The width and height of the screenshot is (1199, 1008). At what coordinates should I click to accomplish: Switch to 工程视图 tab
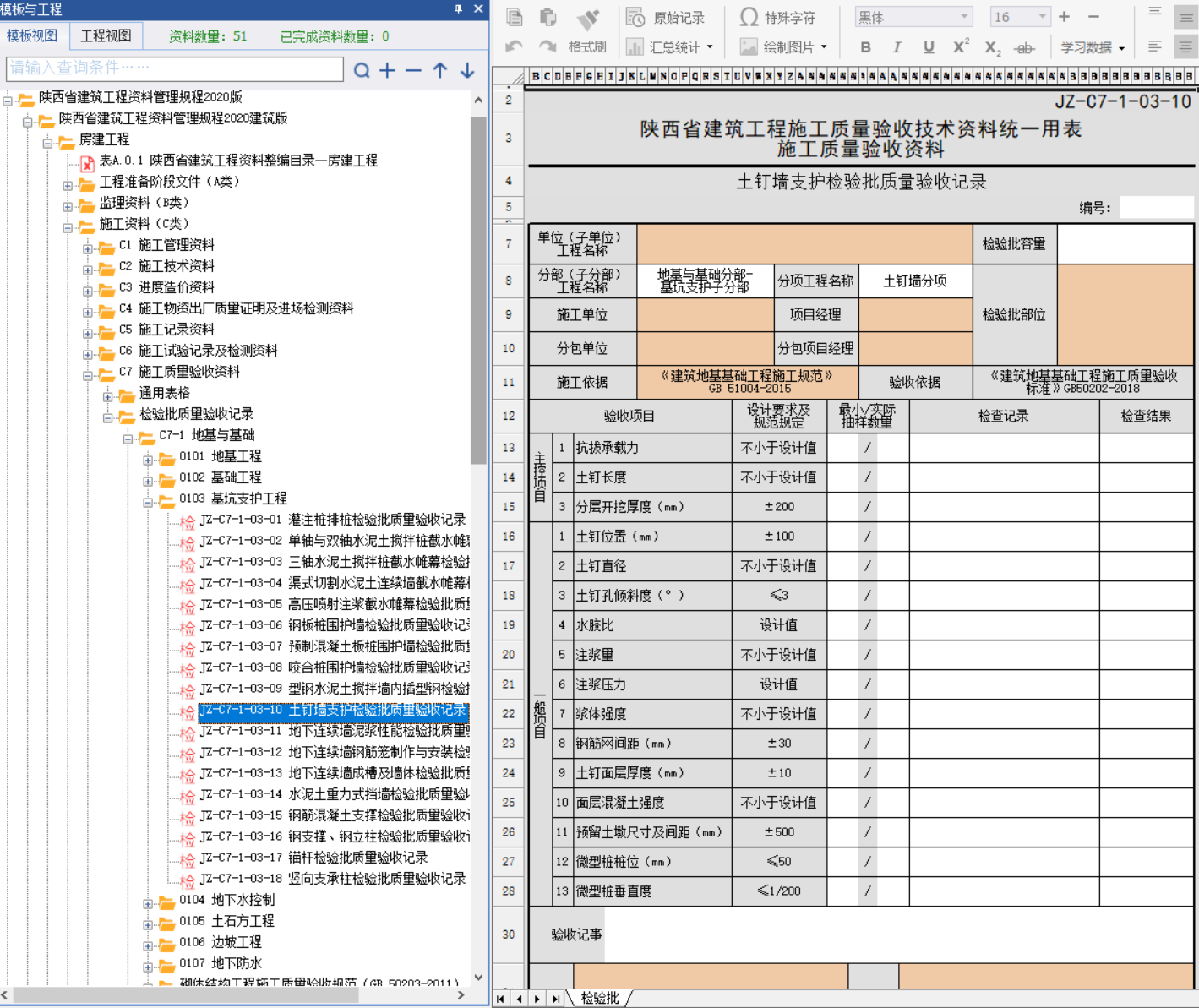tap(106, 35)
